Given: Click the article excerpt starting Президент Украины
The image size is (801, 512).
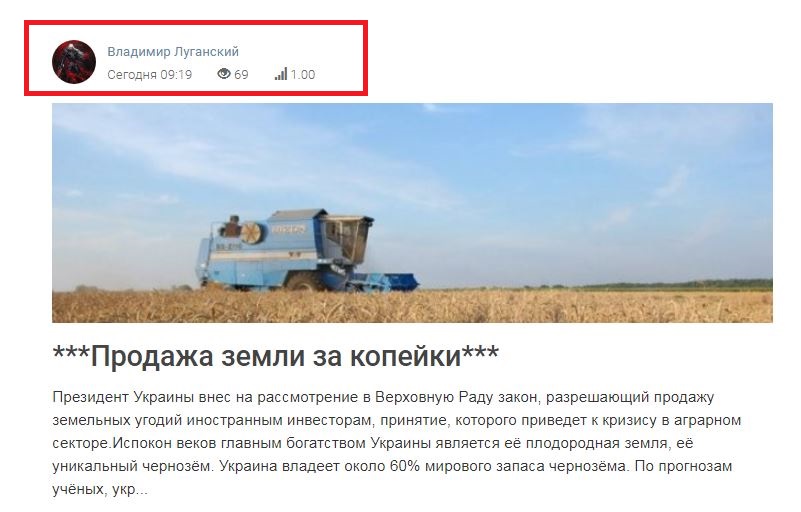Looking at the screenshot, I should pyautogui.click(x=396, y=443).
